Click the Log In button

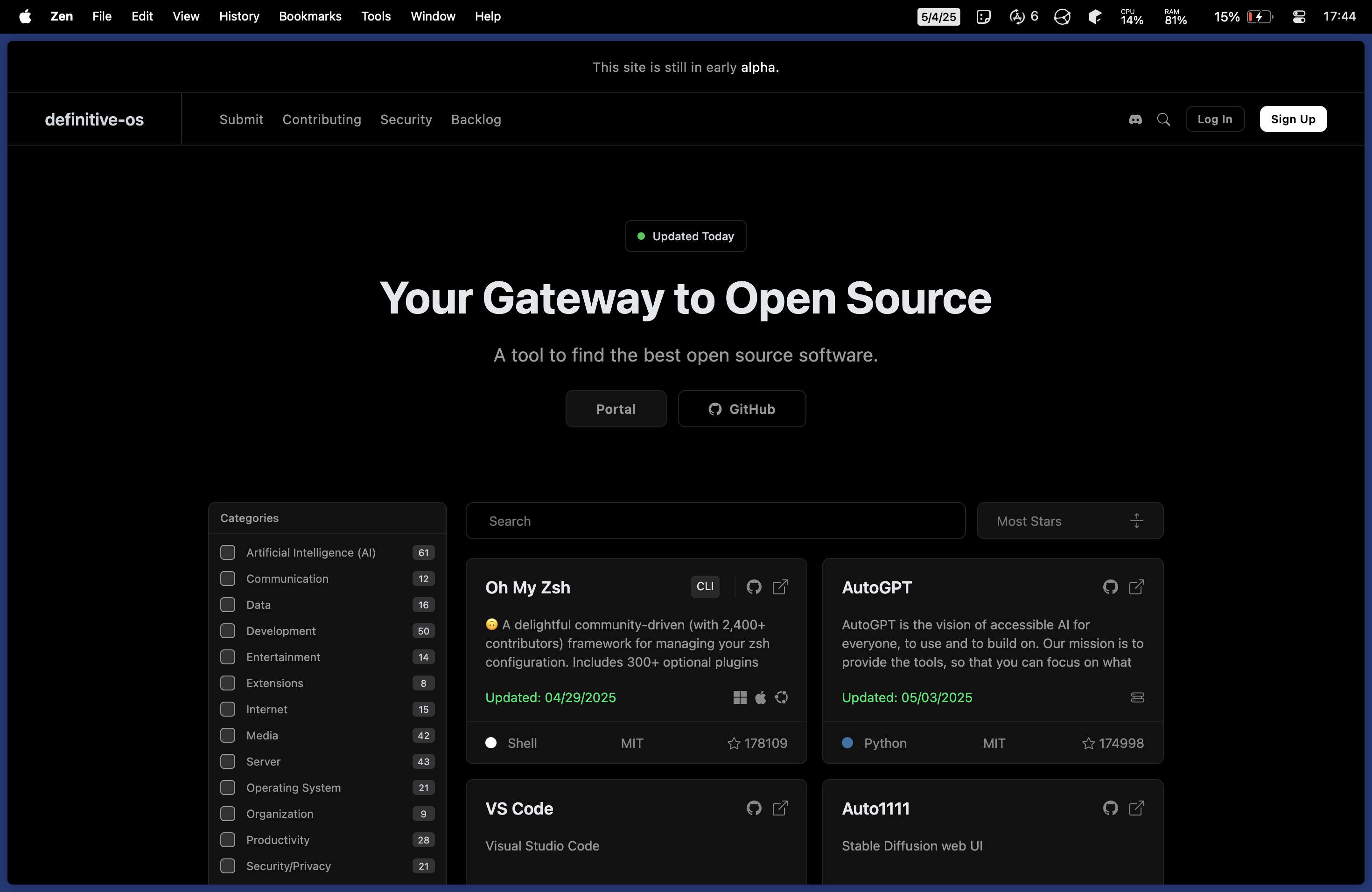pos(1215,118)
